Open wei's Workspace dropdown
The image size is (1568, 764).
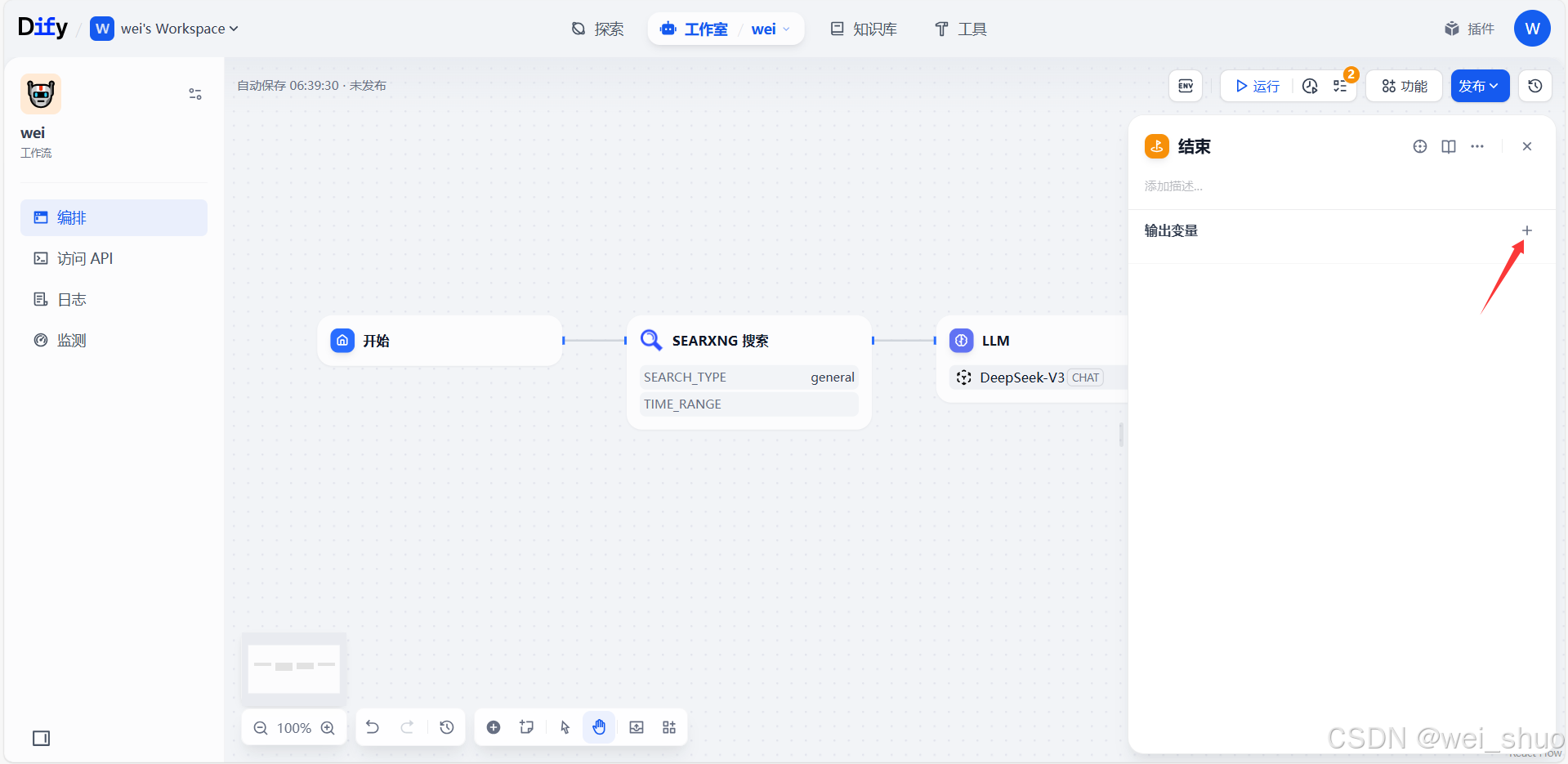(x=164, y=29)
